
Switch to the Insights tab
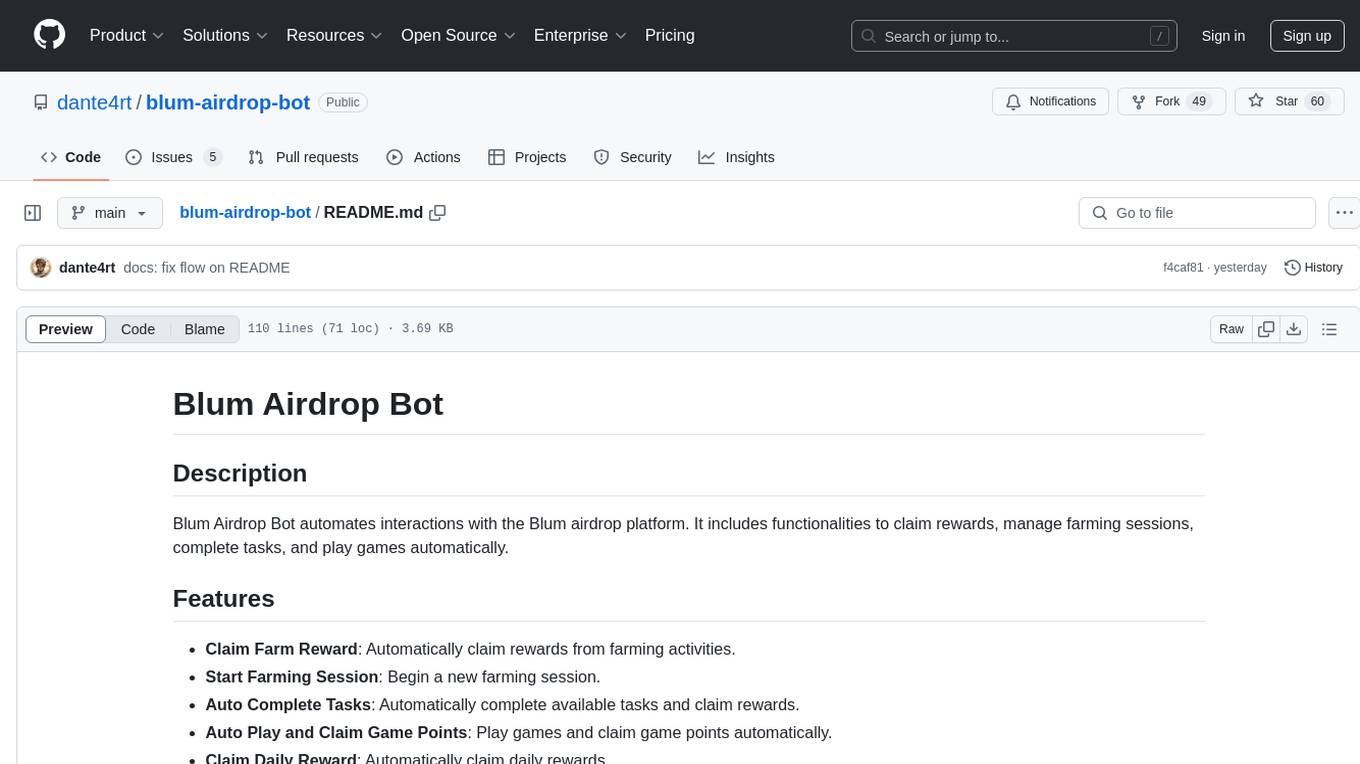point(736,157)
